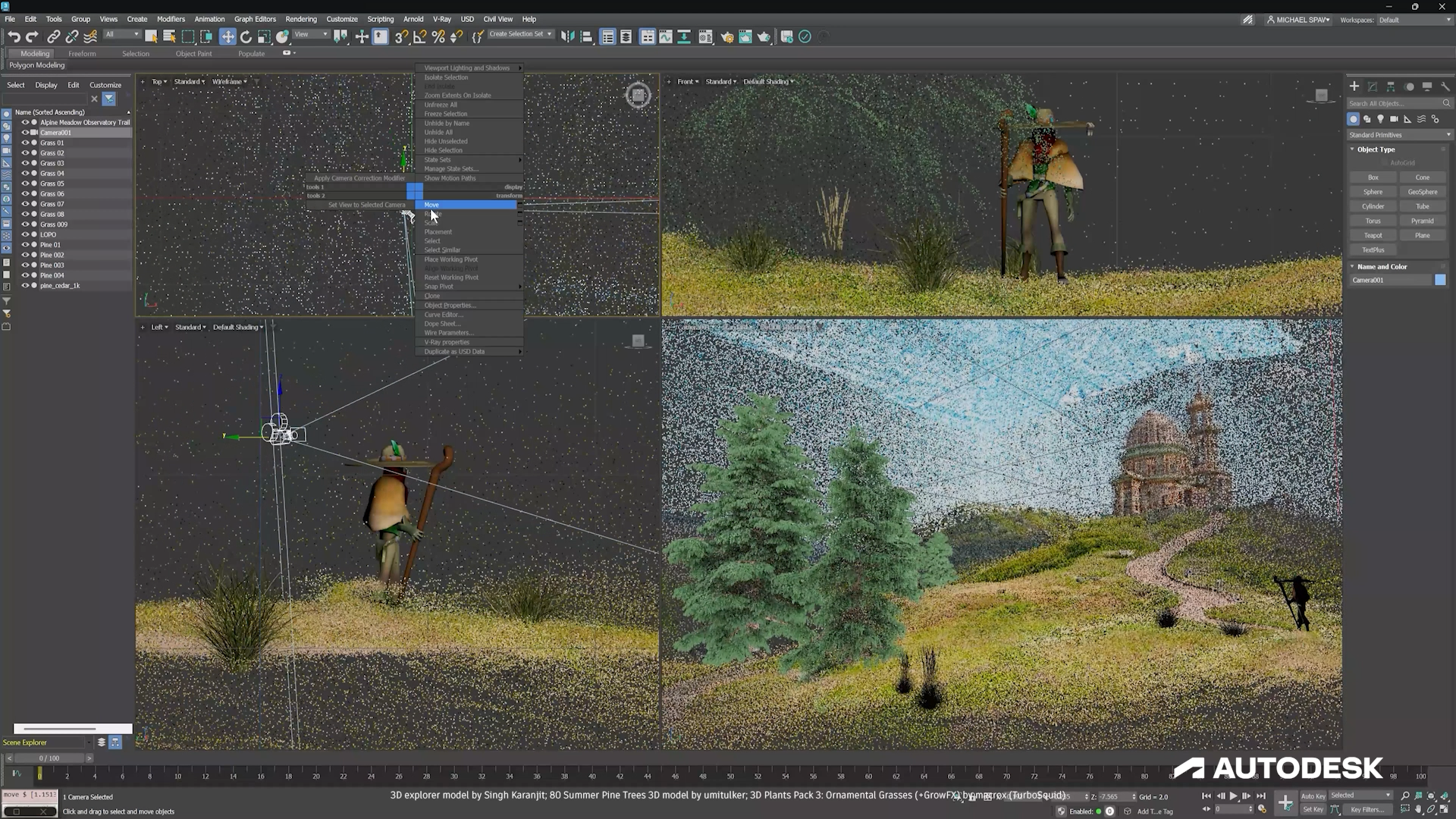Image resolution: width=1456 pixels, height=819 pixels.
Task: Switch to Cameras category in Create panel
Action: click(x=1394, y=119)
